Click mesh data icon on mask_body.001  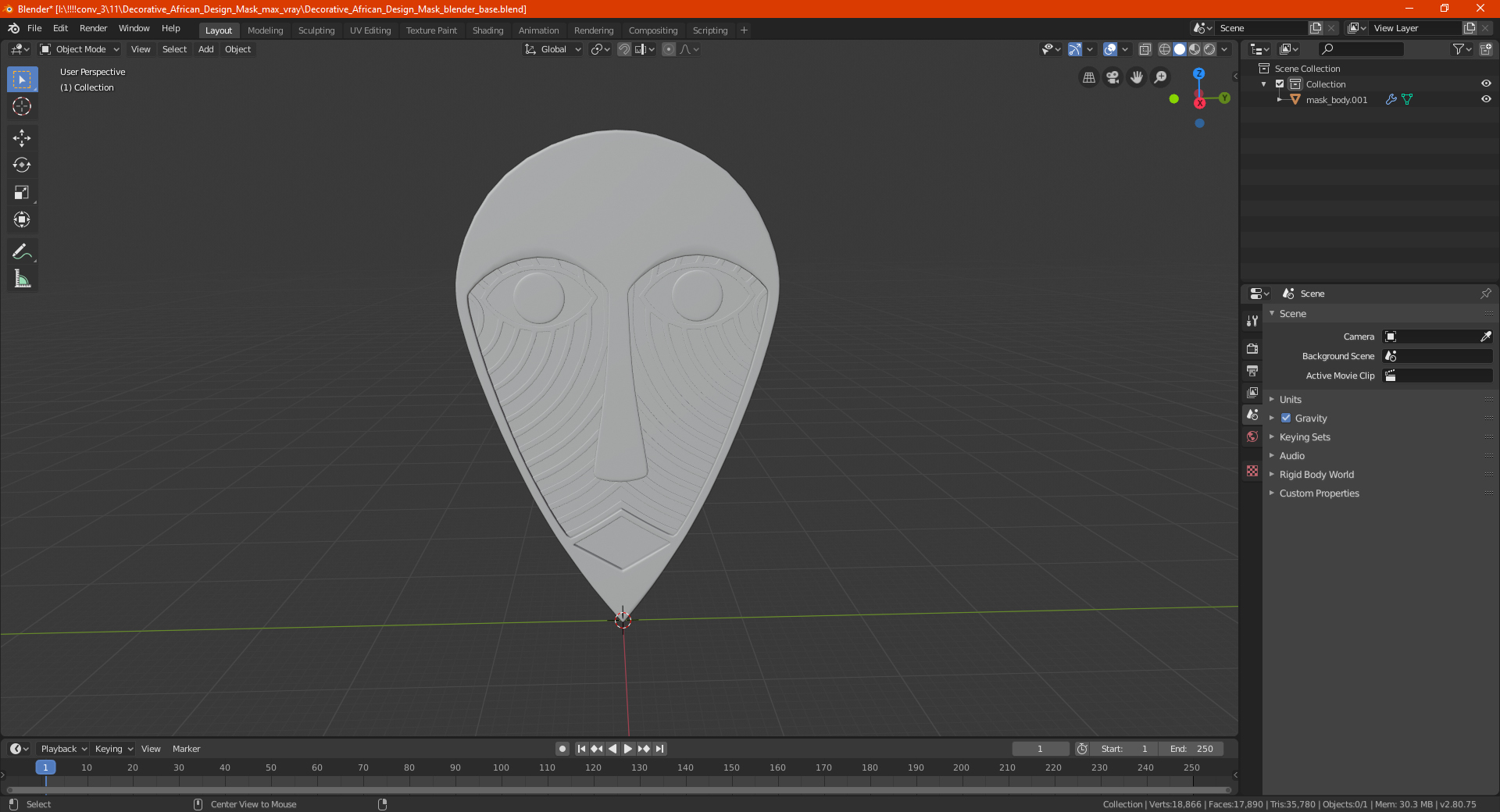pos(1407,100)
